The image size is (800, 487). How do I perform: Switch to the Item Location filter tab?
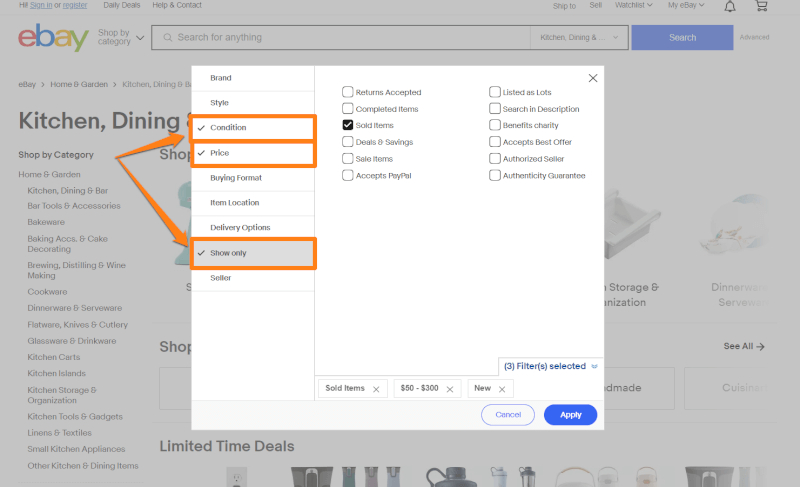(234, 203)
